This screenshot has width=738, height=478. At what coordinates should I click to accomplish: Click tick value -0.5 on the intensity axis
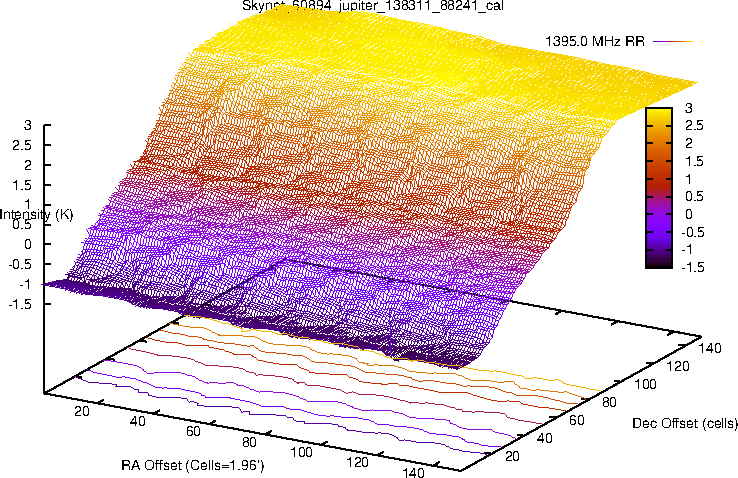click(20, 264)
